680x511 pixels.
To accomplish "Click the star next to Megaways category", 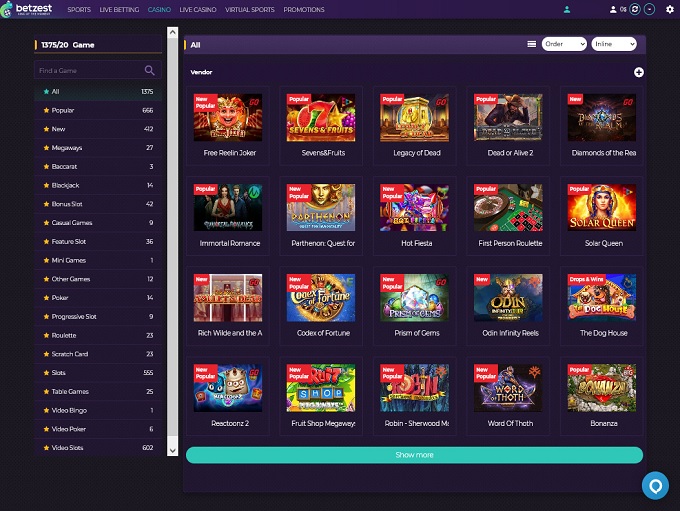I will [x=46, y=148].
